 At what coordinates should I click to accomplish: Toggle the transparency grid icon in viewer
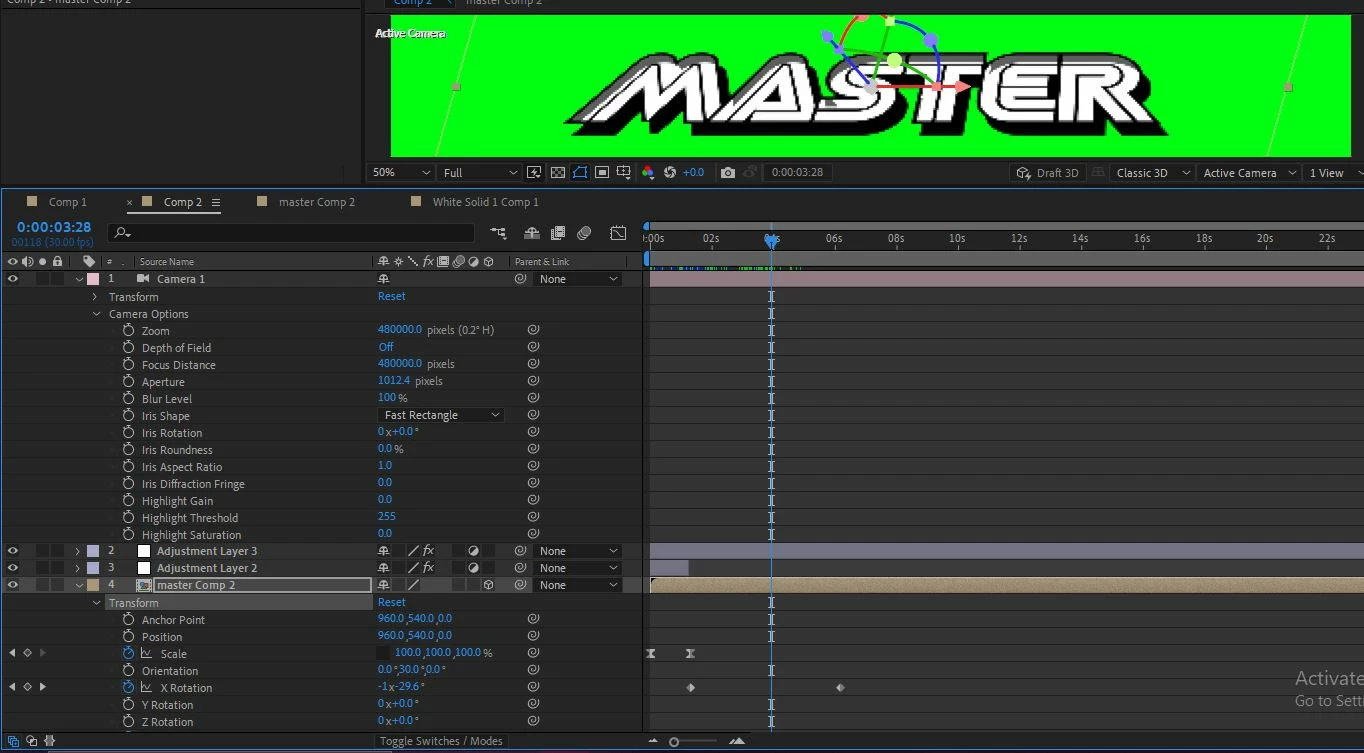[x=558, y=173]
